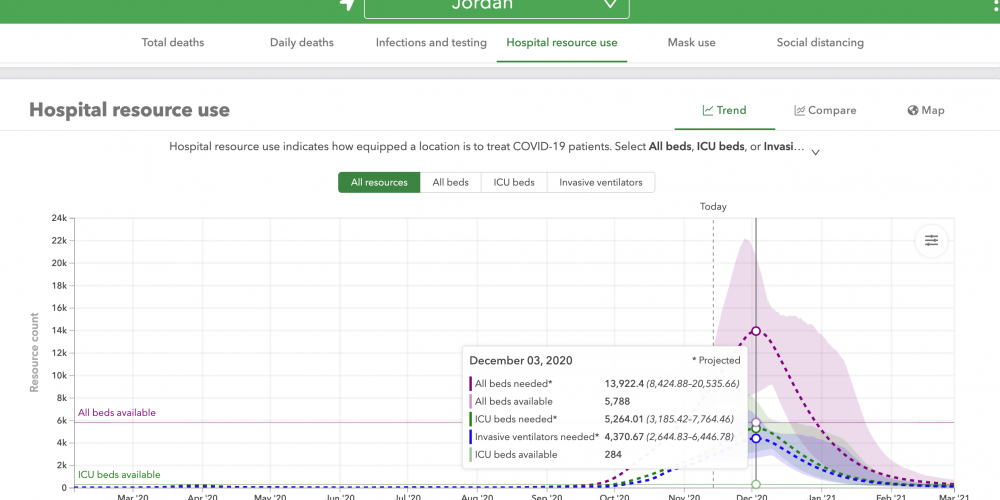Click the Hospital resource use heading
The image size is (1000, 500).
click(129, 110)
